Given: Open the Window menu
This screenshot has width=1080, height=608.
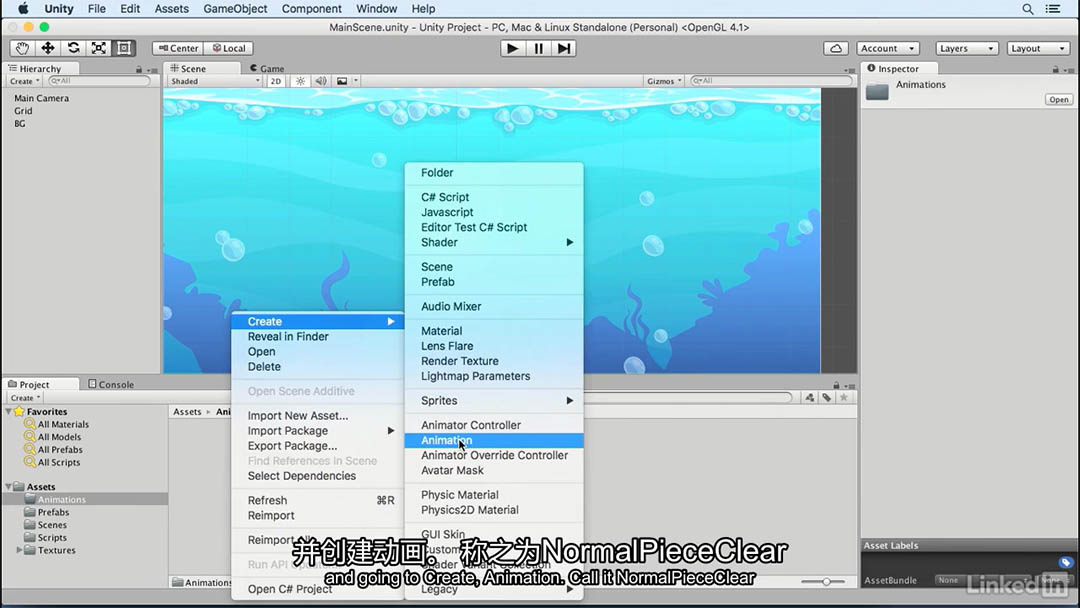Looking at the screenshot, I should point(376,9).
